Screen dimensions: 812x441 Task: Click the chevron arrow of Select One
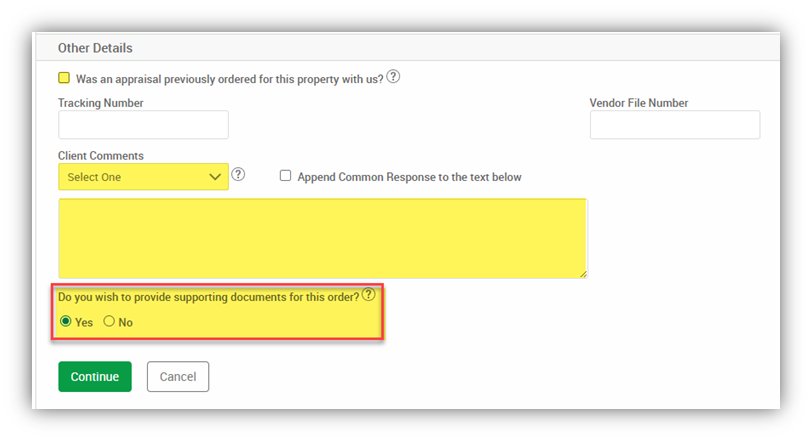click(x=215, y=177)
